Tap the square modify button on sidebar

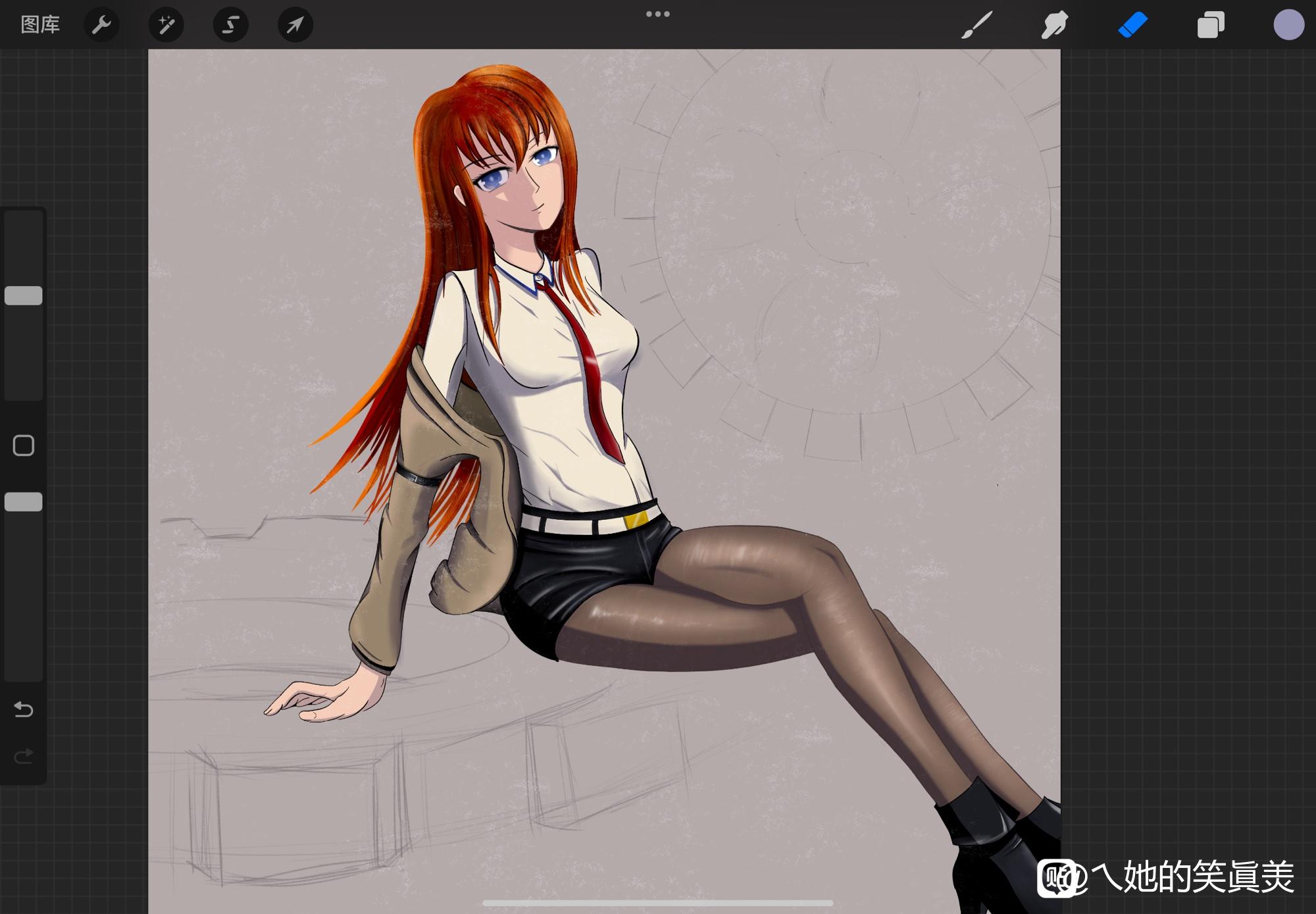click(24, 445)
